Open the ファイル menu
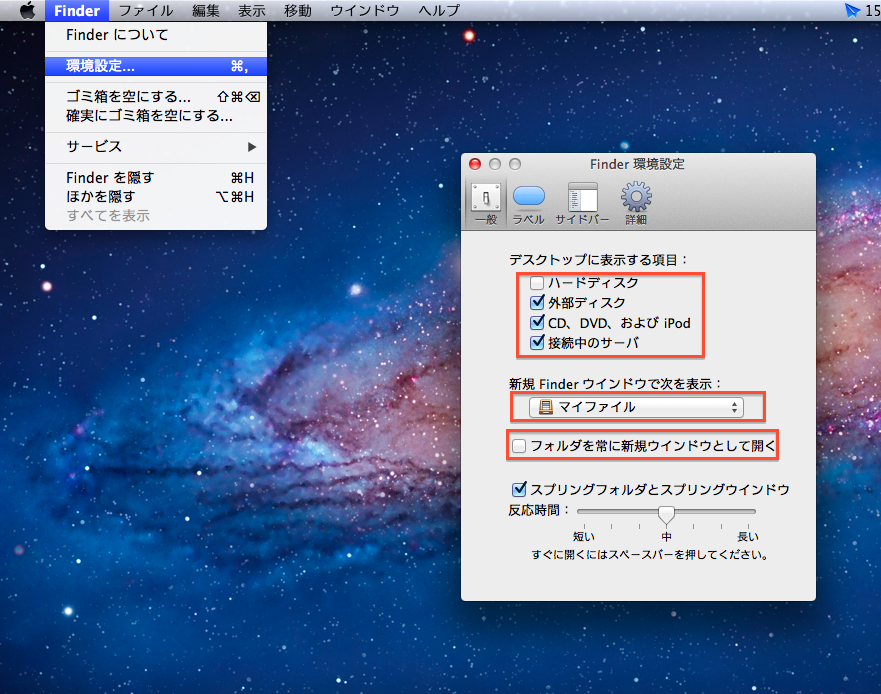 [x=146, y=10]
